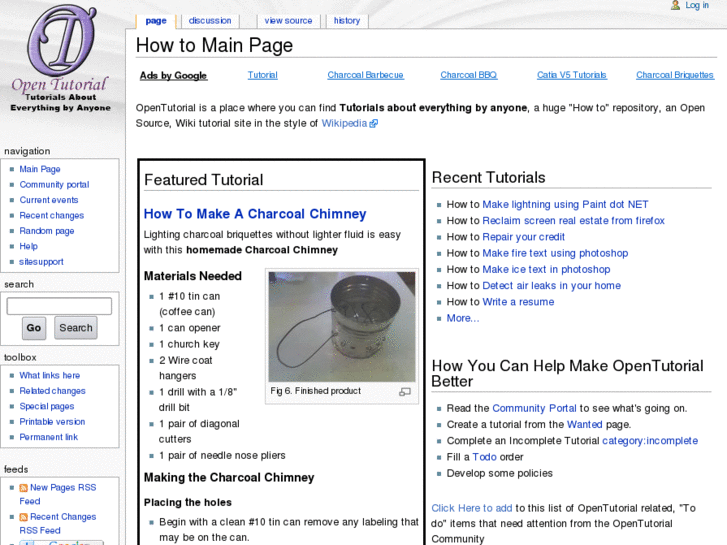The width and height of the screenshot is (727, 545).
Task: Open the Log in link
Action: click(697, 6)
